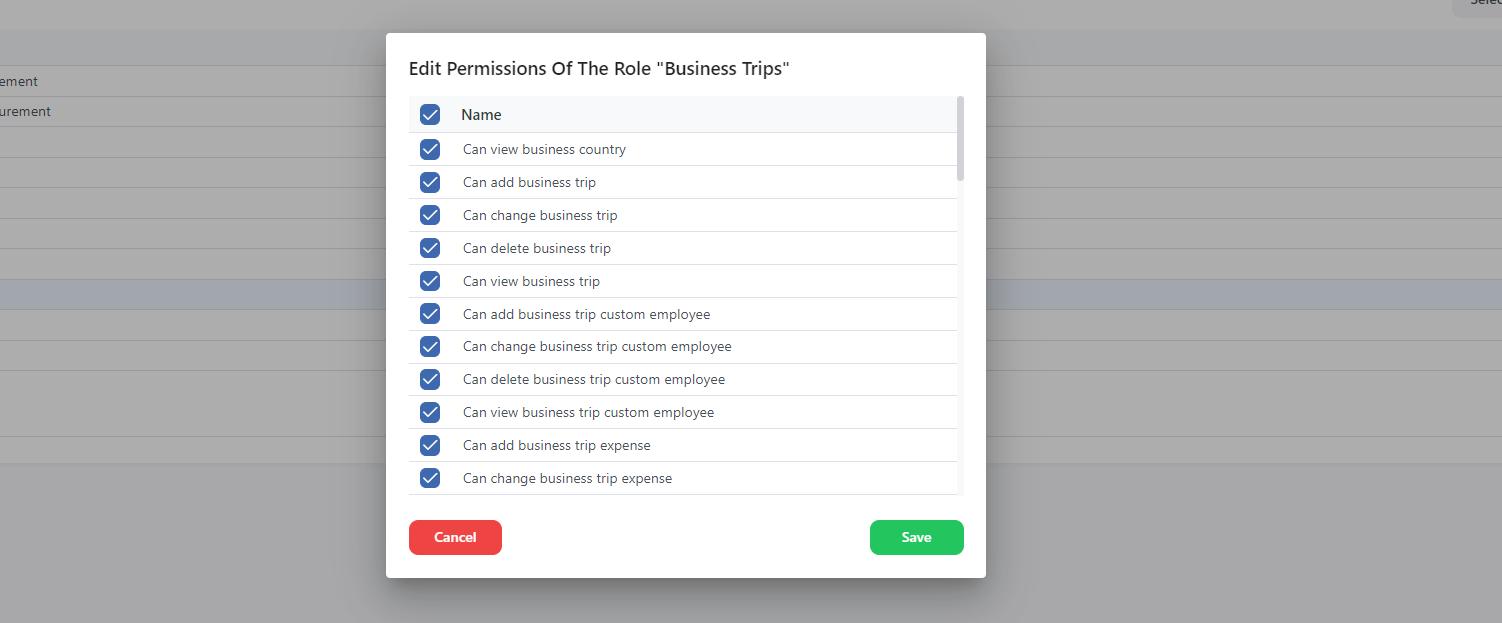The height and width of the screenshot is (623, 1502).
Task: Toggle "Can view business trip custom employee"
Action: point(430,412)
